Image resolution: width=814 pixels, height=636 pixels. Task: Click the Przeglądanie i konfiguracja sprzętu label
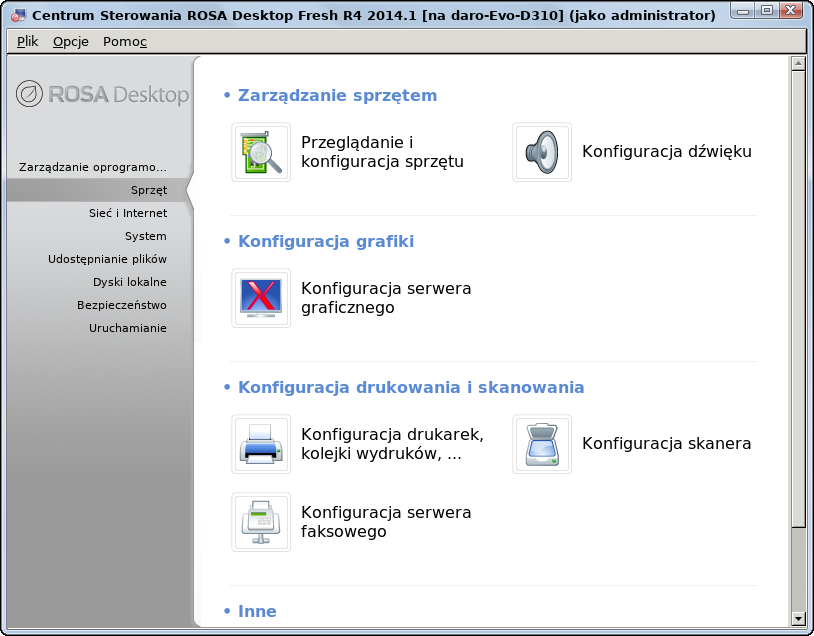pyautogui.click(x=382, y=152)
